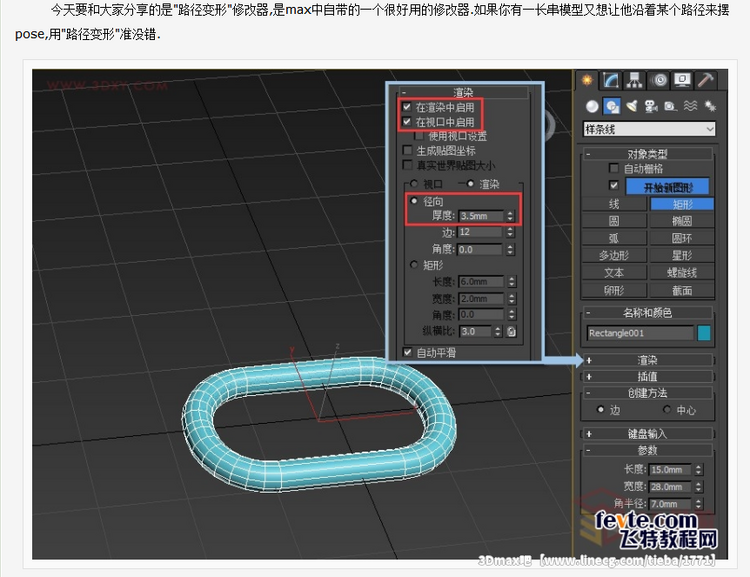Toggle 在视口中启用 checkbox

[x=407, y=122]
